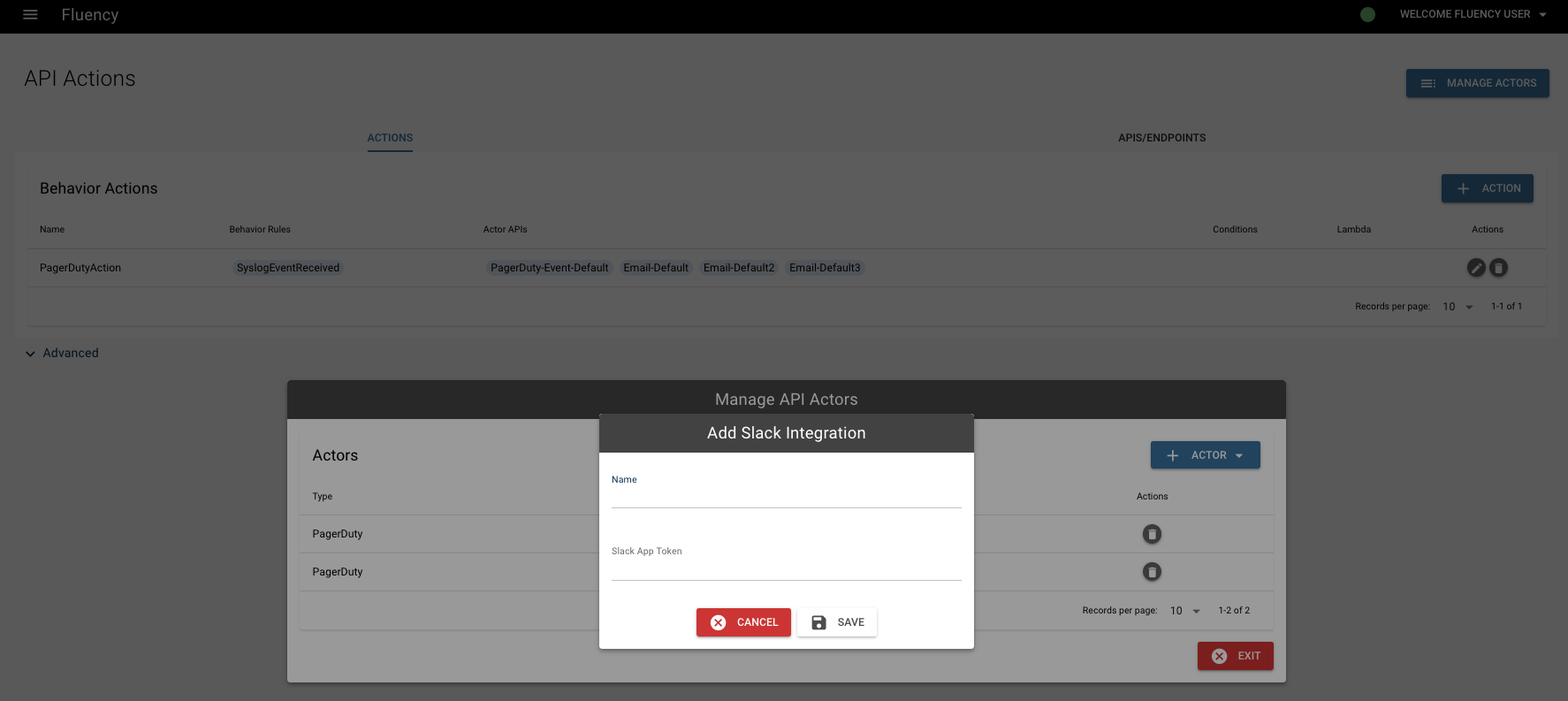Click the Conditions column header
Screen dimensions: 1568x701
point(1235,230)
